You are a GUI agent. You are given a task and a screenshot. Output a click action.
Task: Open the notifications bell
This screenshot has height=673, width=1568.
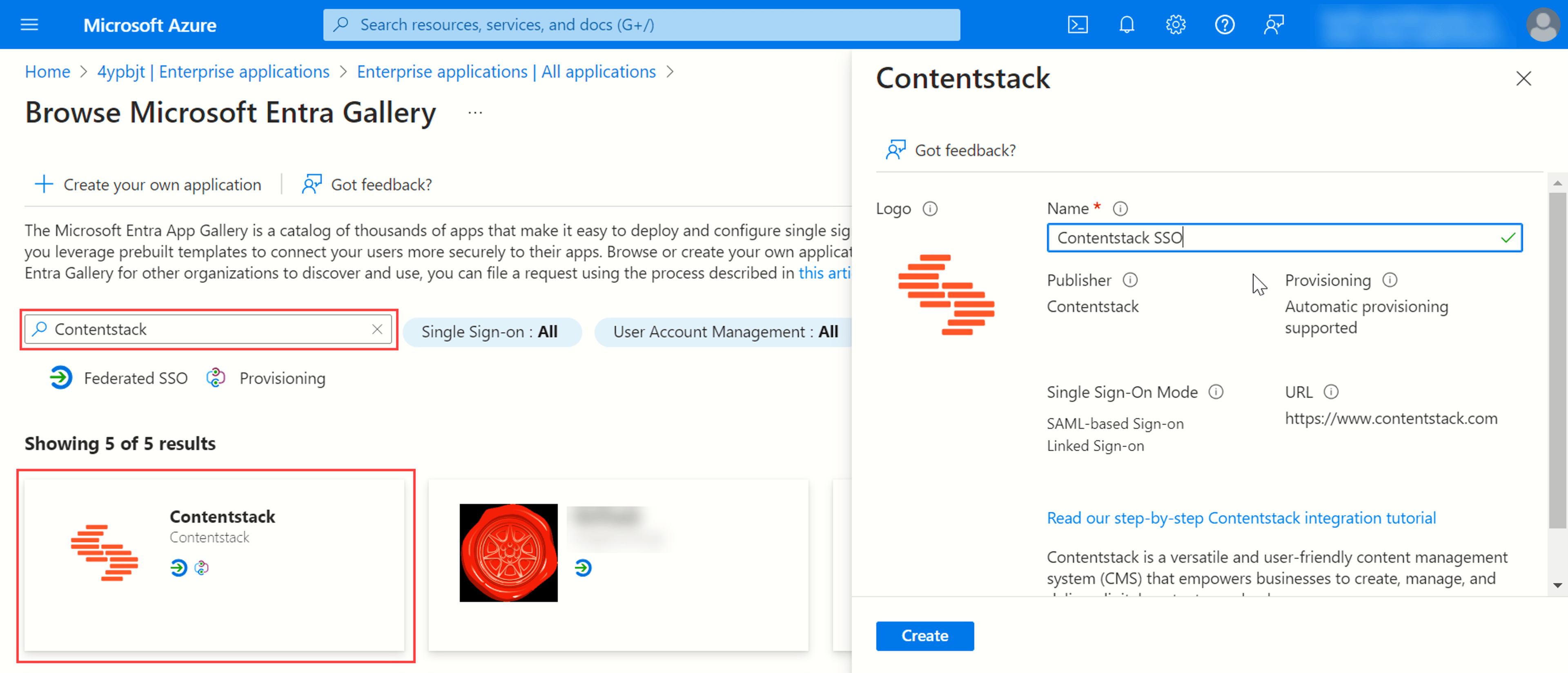point(1127,25)
